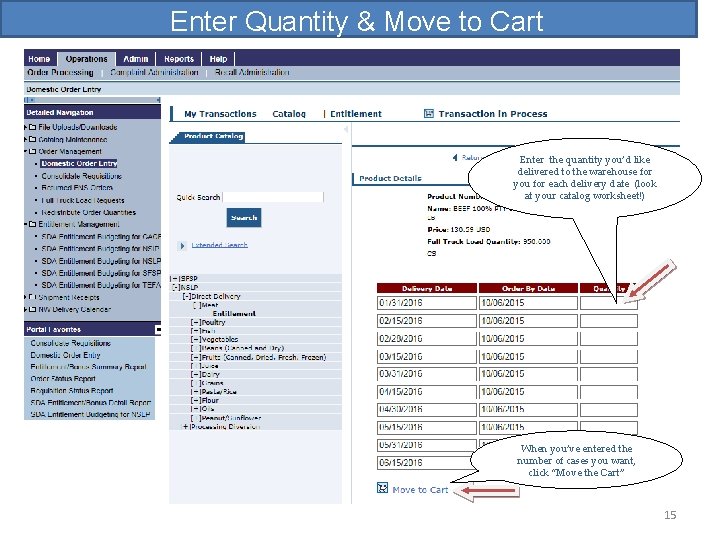Image resolution: width=720 pixels, height=540 pixels.
Task: Click the Move to Cart link
Action: 420,490
